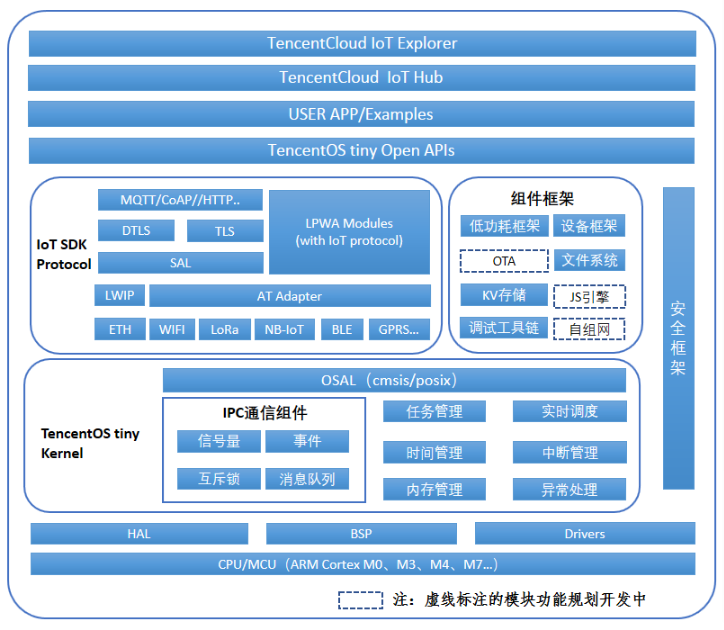Select TencentOS tiny Open APIs bar

coord(362,151)
